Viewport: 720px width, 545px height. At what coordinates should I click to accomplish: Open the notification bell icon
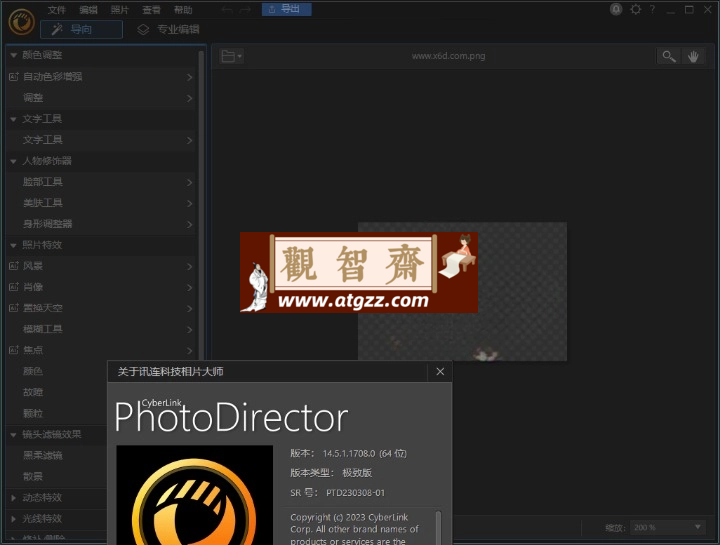click(x=616, y=9)
